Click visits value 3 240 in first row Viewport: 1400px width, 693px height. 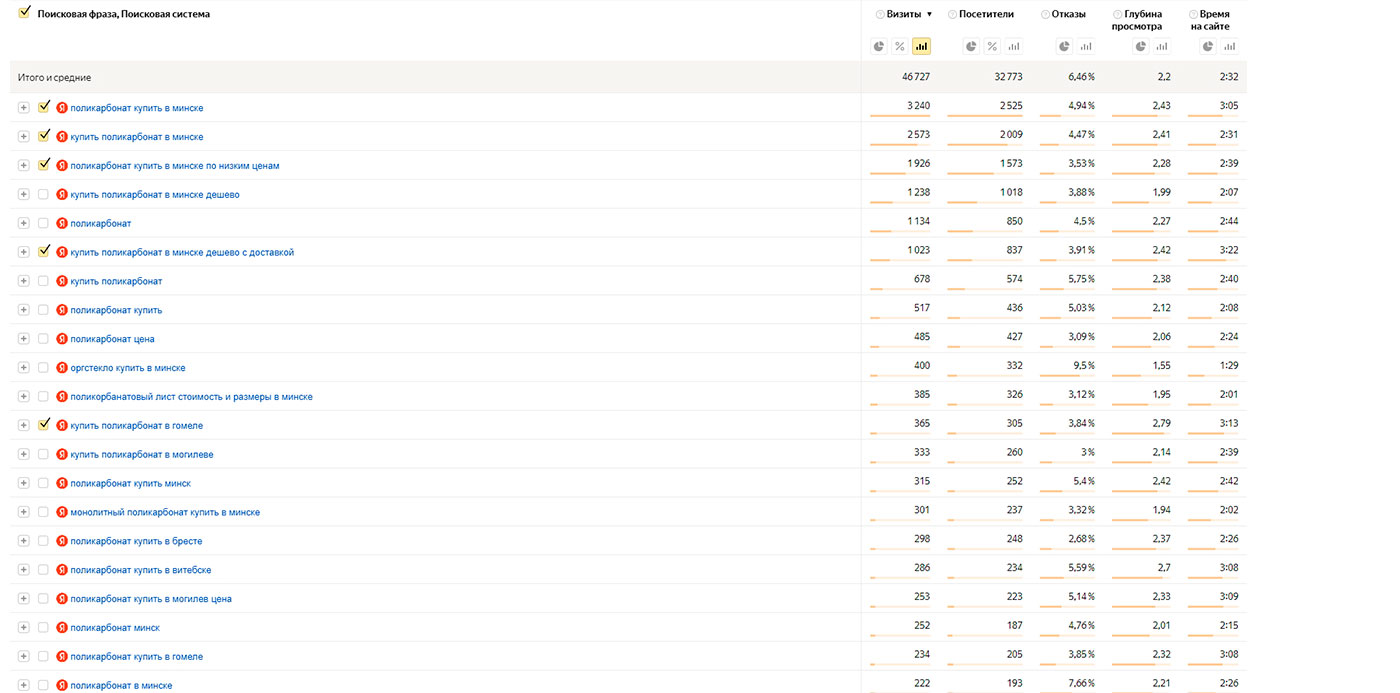pyautogui.click(x=918, y=106)
